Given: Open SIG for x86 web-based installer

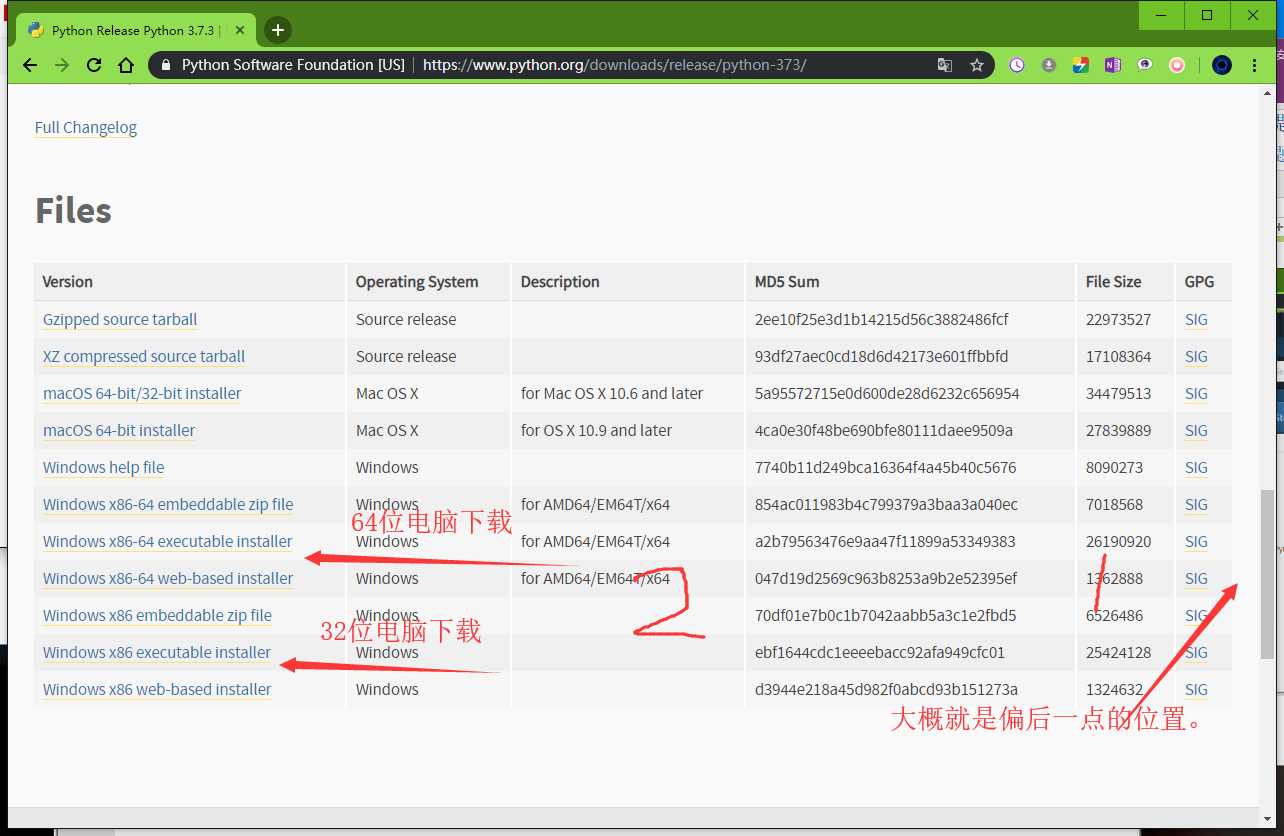Looking at the screenshot, I should [1196, 690].
